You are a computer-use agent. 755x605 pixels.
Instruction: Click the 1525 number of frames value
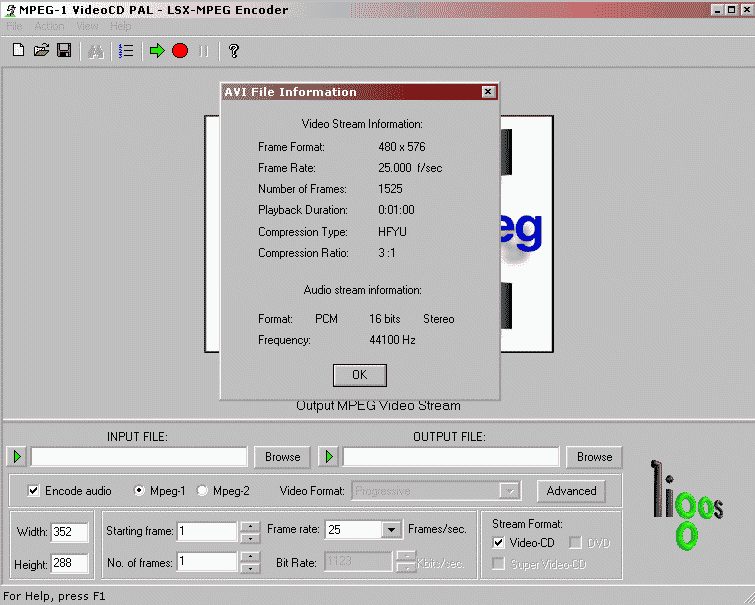pyautogui.click(x=390, y=188)
